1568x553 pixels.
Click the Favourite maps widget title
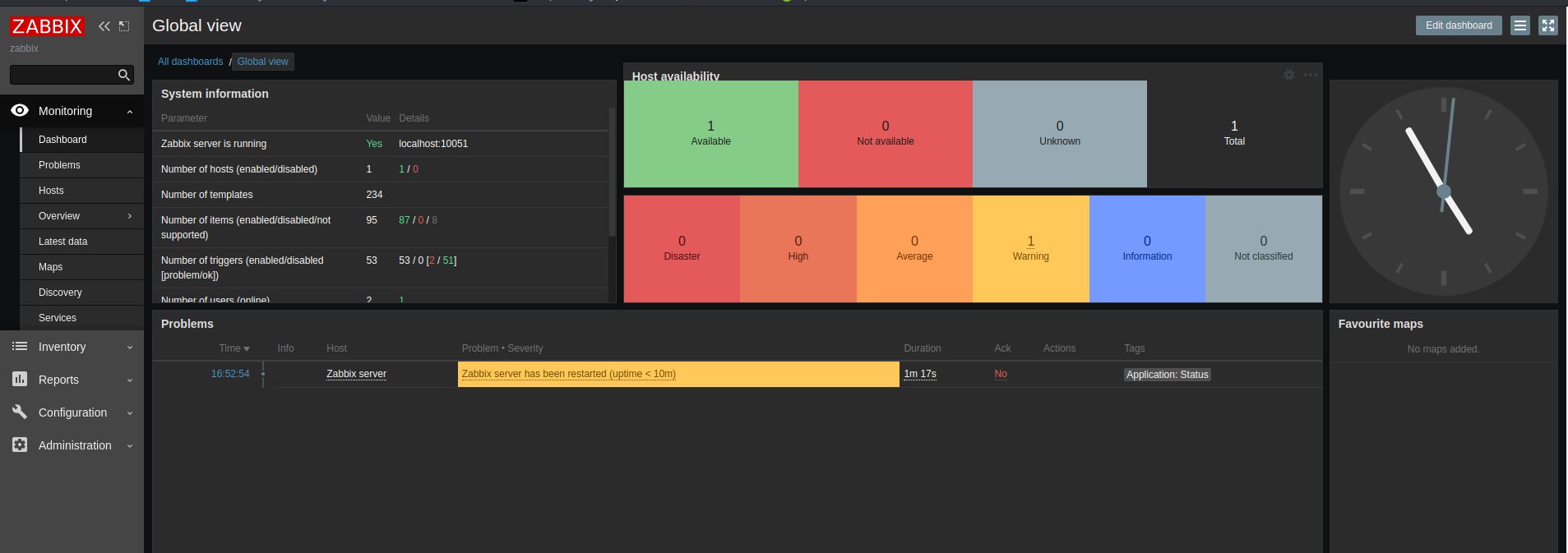(1381, 324)
